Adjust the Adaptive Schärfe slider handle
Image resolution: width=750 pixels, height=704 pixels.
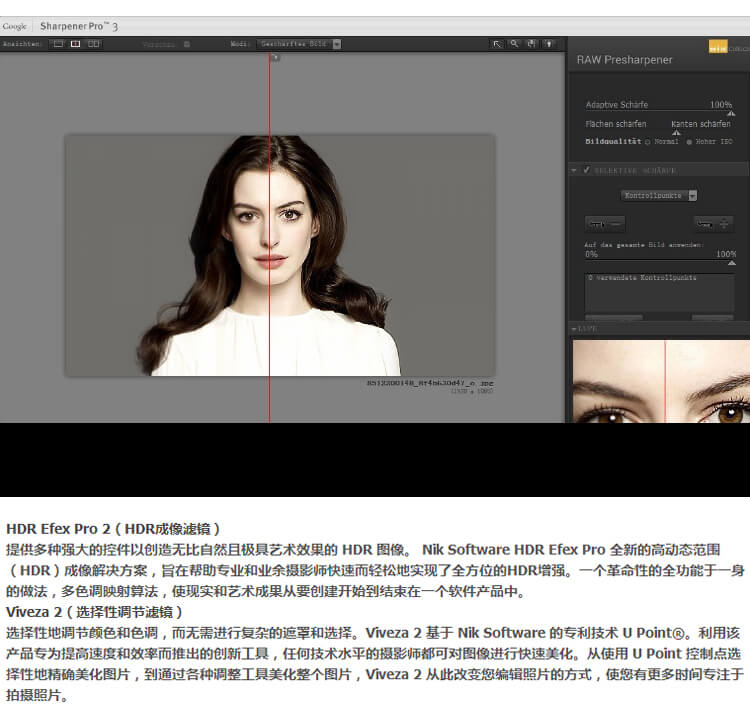click(731, 113)
